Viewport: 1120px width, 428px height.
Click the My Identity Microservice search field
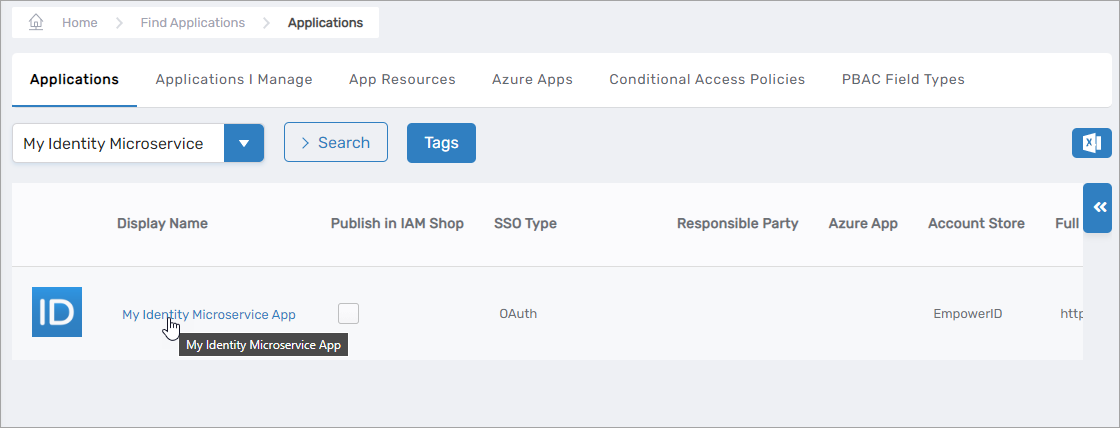pos(118,143)
